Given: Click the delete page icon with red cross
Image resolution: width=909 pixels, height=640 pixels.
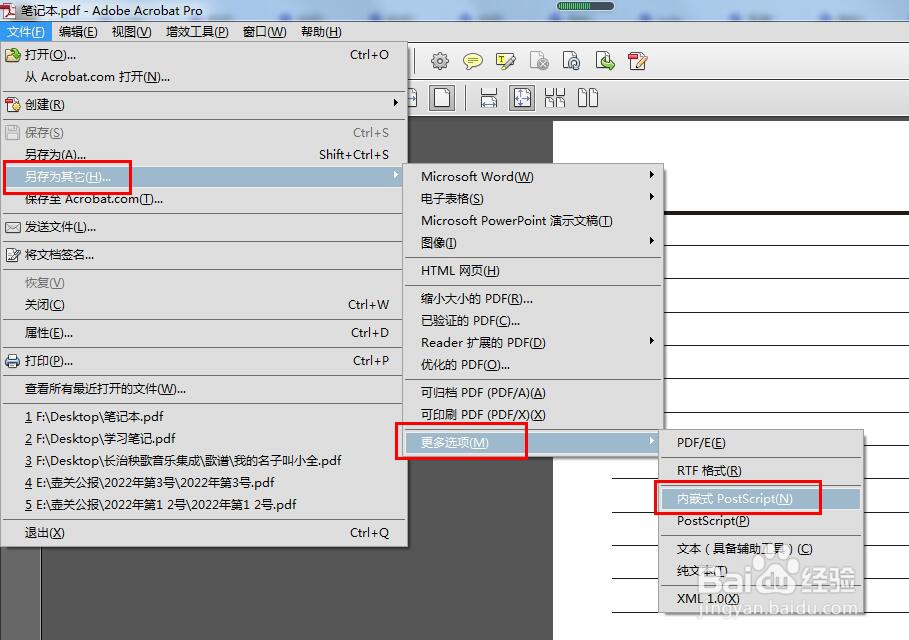Looking at the screenshot, I should click(539, 61).
